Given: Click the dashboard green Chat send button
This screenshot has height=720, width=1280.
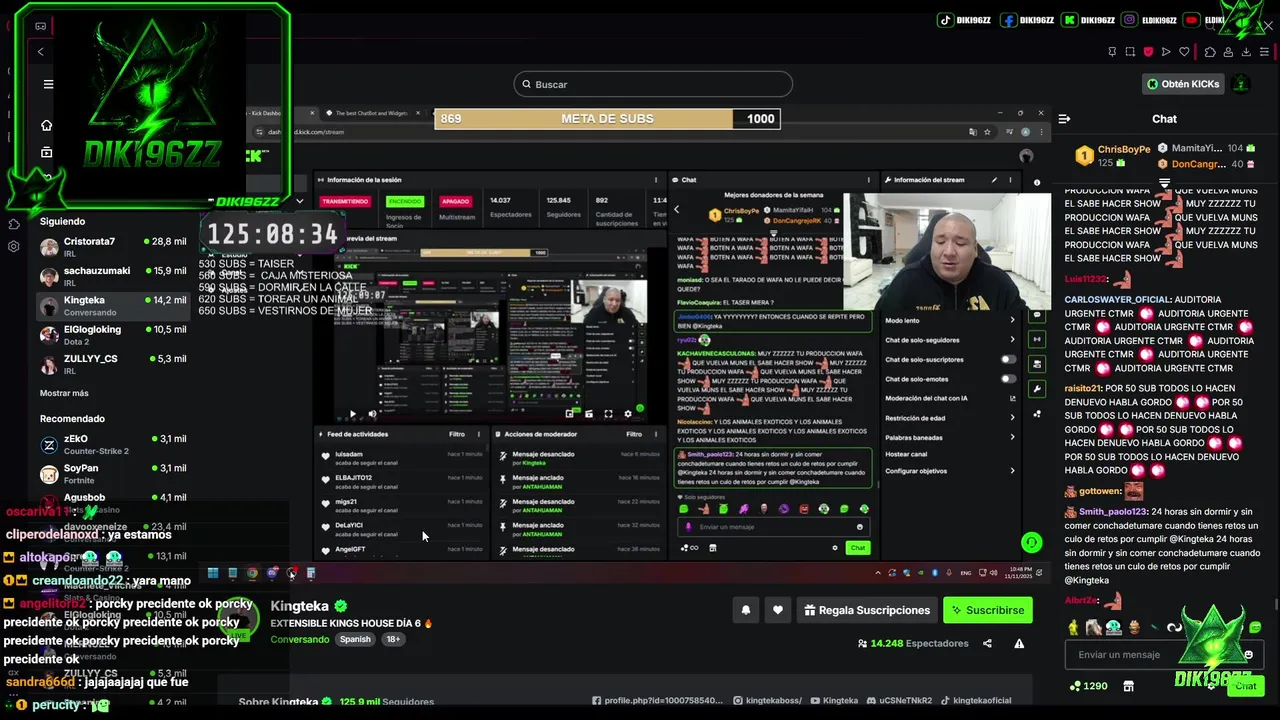Looking at the screenshot, I should (858, 548).
